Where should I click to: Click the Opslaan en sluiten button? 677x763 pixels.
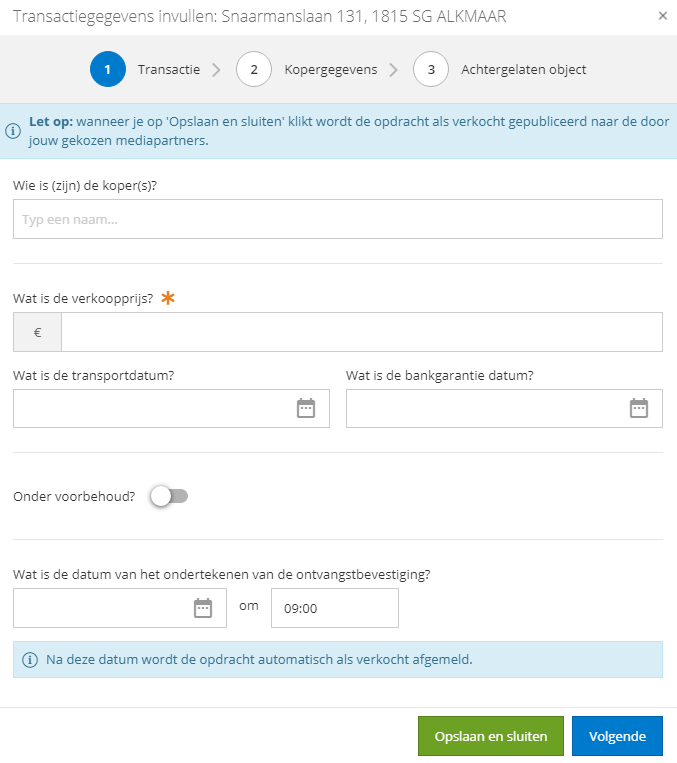[491, 736]
